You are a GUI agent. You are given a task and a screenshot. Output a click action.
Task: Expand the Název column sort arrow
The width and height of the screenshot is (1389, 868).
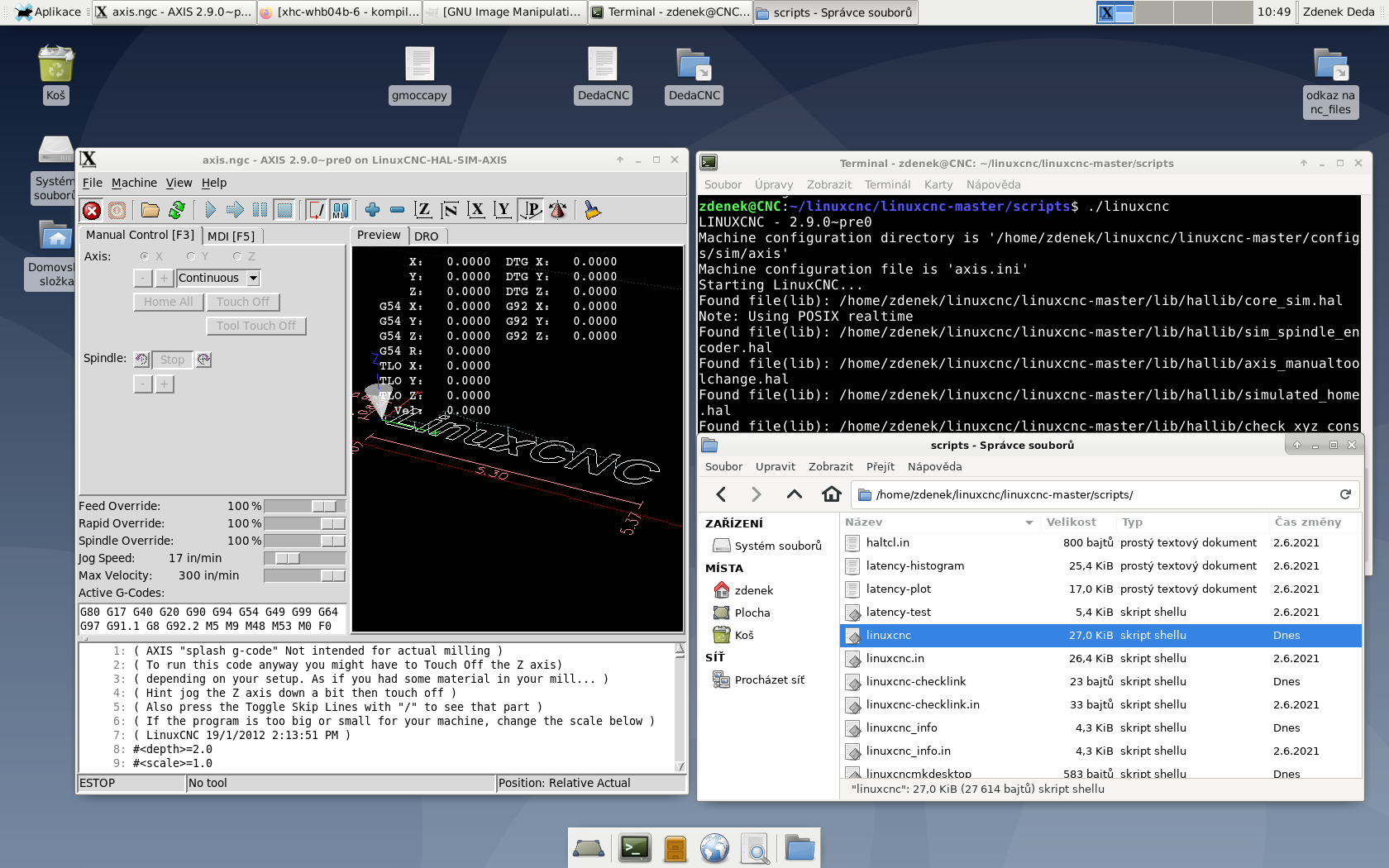point(1029,522)
